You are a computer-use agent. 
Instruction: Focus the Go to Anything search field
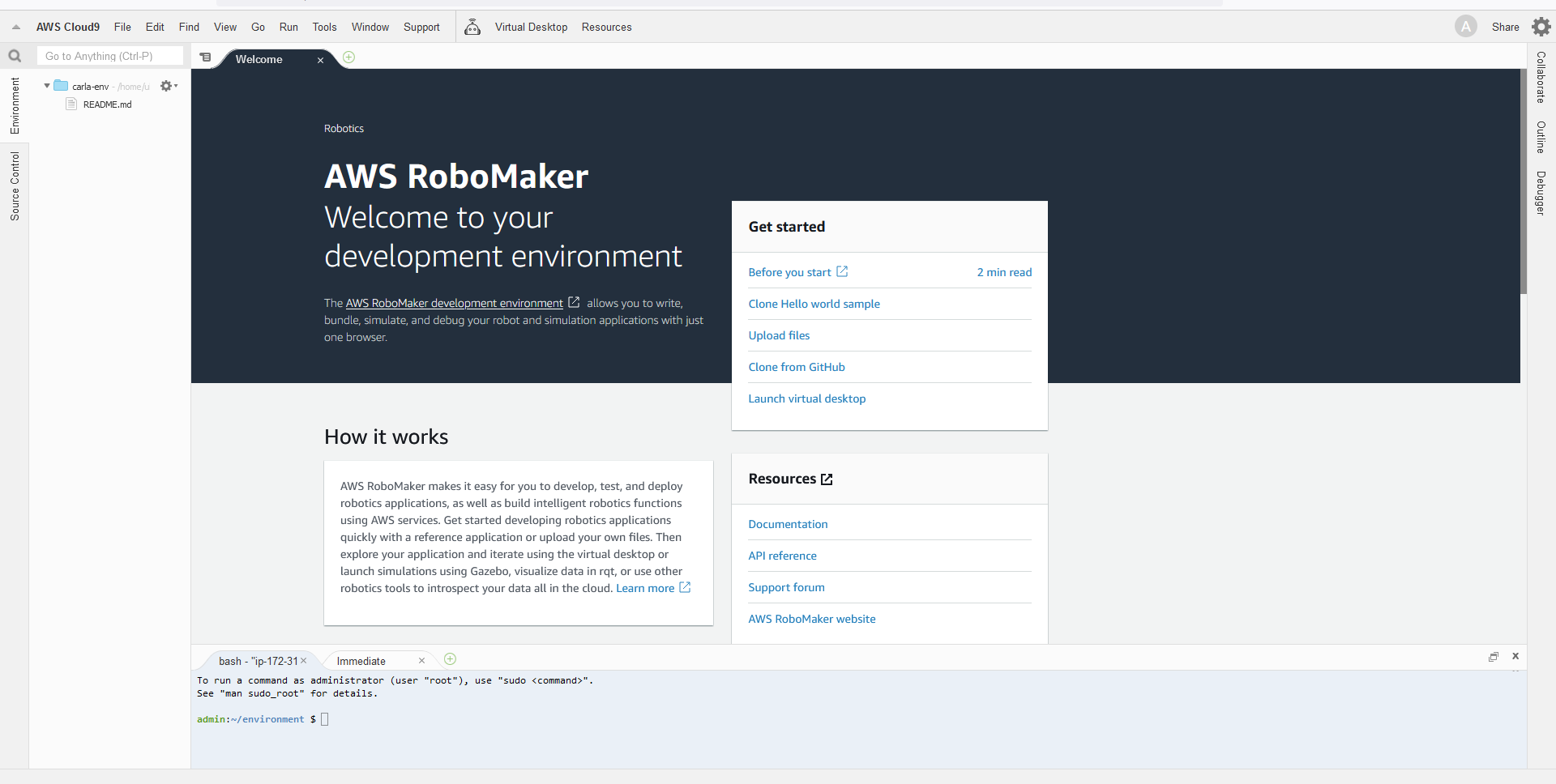coord(110,56)
